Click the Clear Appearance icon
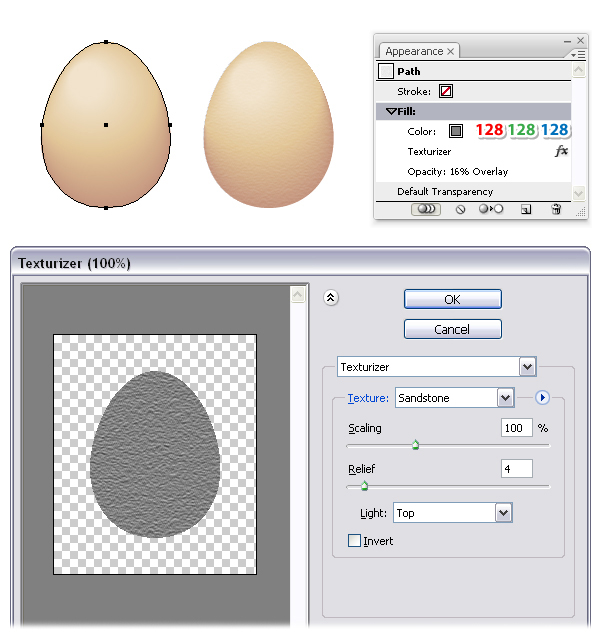 tap(461, 210)
